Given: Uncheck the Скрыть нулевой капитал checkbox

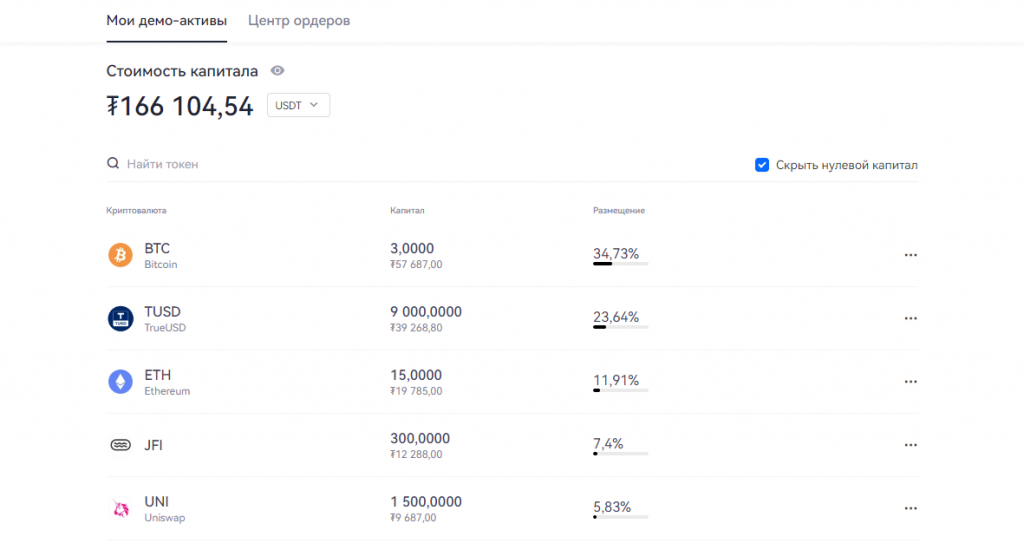Looking at the screenshot, I should coord(761,165).
